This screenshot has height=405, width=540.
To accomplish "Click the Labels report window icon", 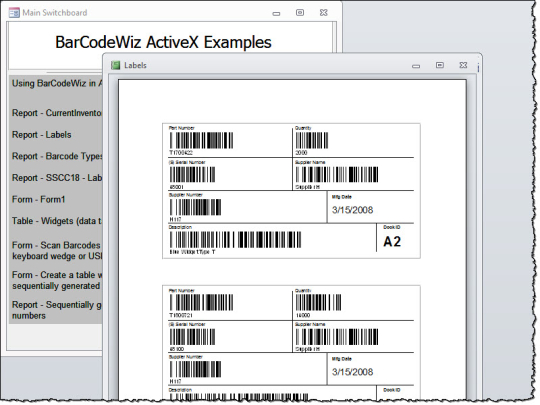I will coord(115,65).
